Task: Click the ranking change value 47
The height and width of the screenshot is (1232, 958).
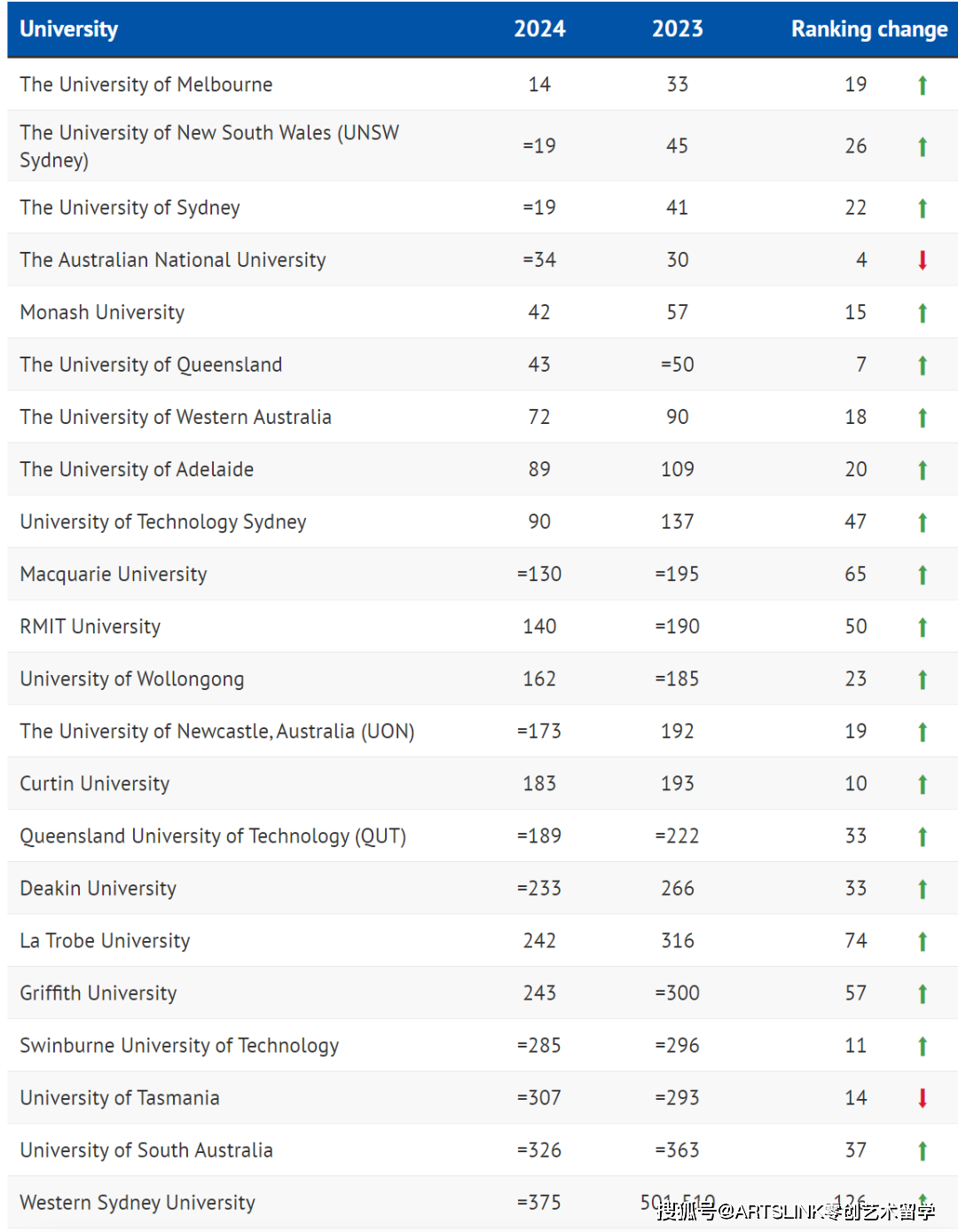Action: pyautogui.click(x=856, y=522)
